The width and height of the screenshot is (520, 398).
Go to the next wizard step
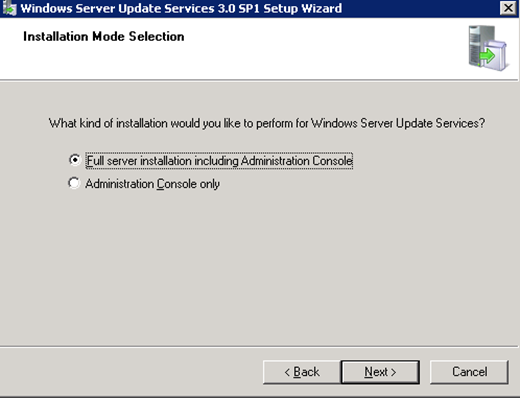[x=380, y=372]
